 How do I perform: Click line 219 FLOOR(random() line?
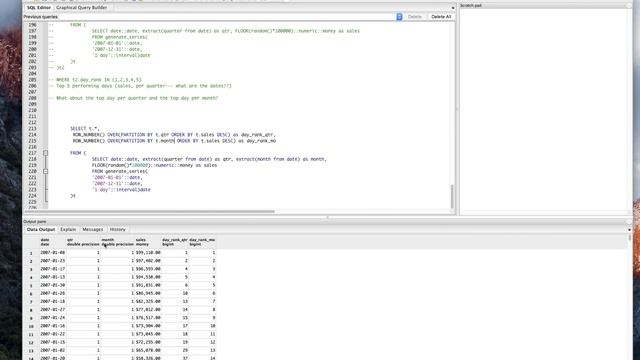pyautogui.click(x=154, y=165)
